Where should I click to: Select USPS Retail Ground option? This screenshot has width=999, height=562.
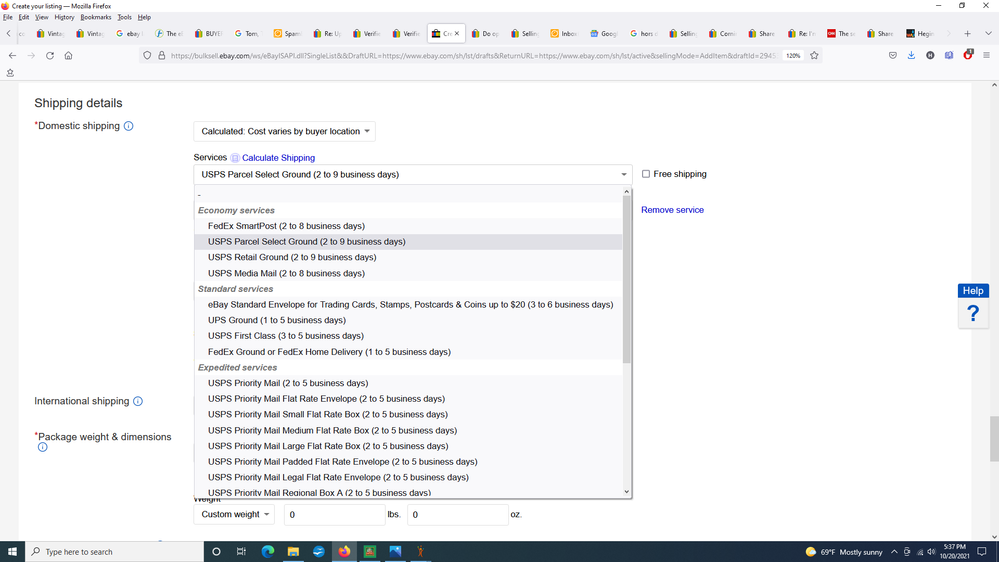(x=408, y=257)
